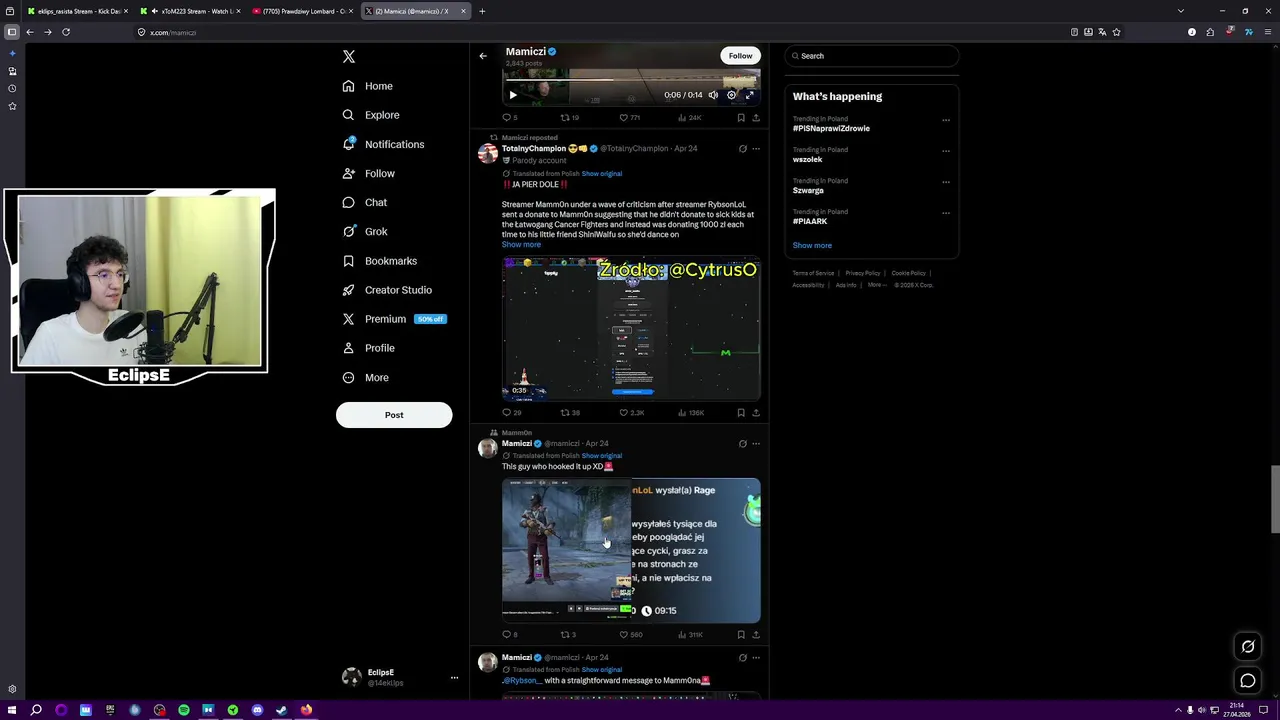Repost the top post with 19 reposts

(569, 118)
